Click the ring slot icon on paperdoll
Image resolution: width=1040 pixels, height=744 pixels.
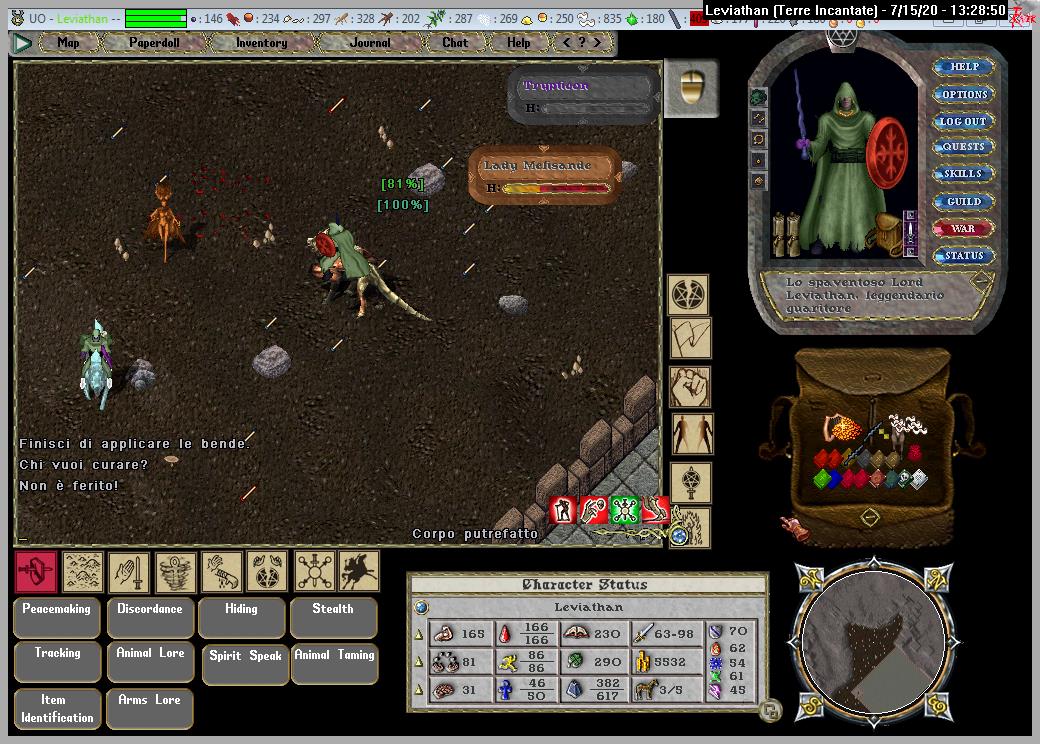coord(759,160)
